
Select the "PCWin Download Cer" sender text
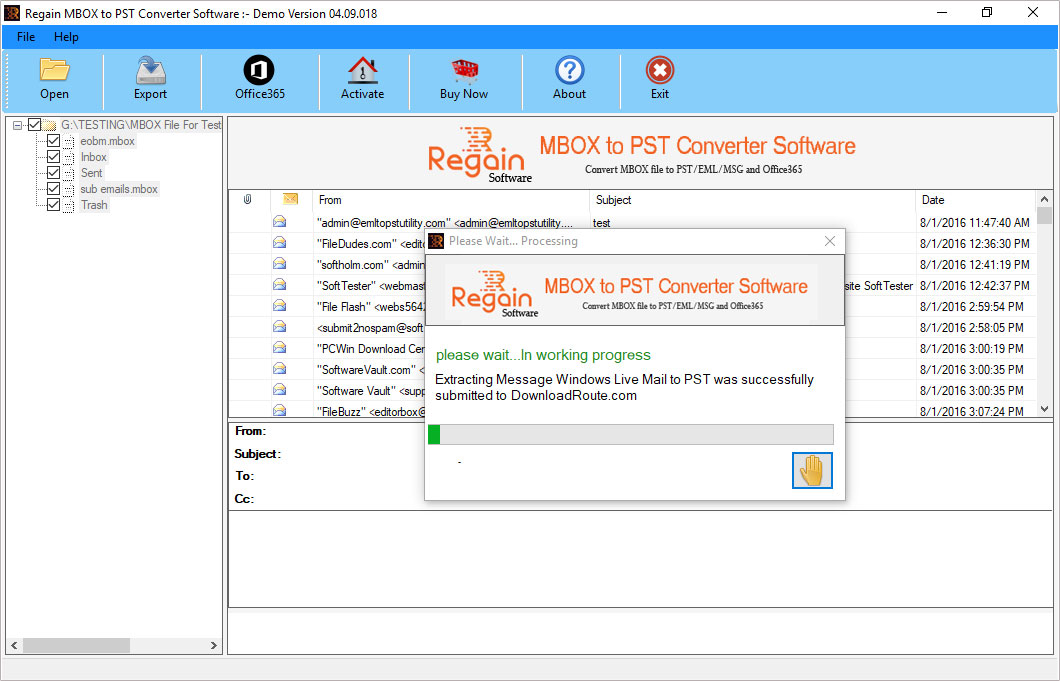coord(370,349)
